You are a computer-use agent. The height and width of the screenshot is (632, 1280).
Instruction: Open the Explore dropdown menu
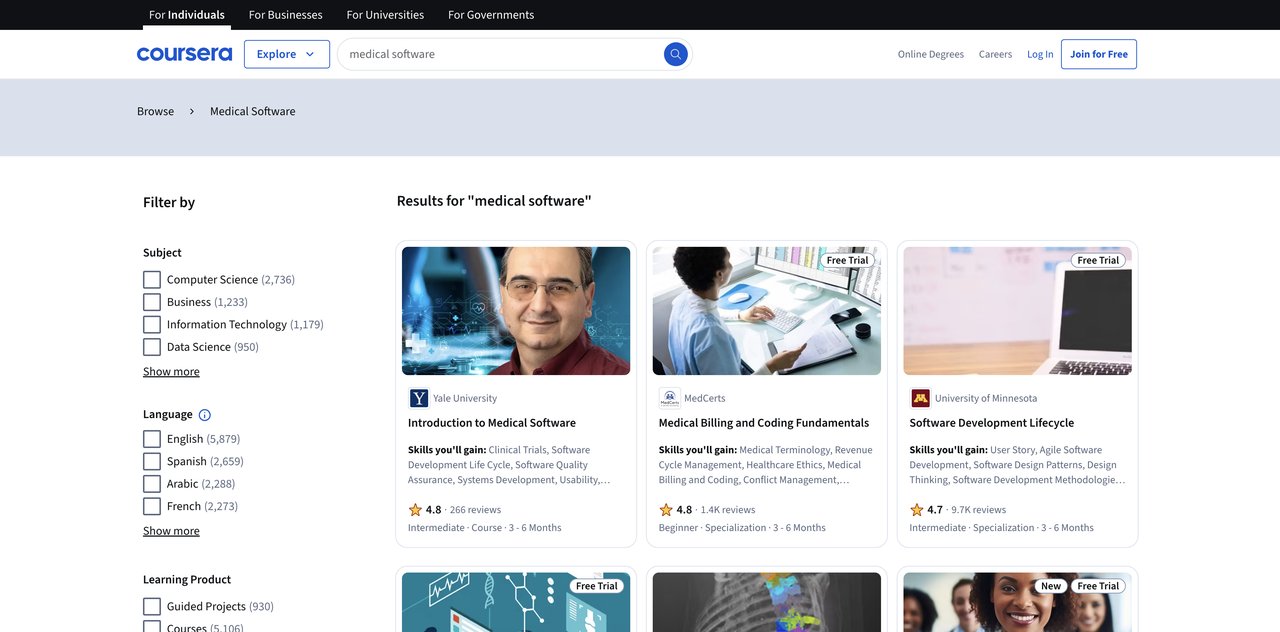click(x=287, y=54)
